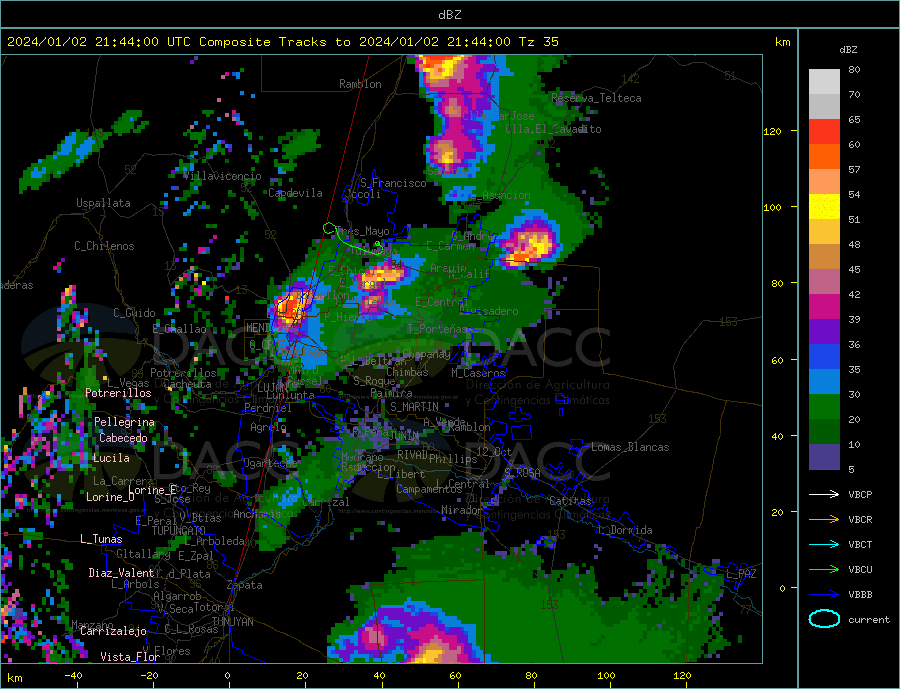Viewport: 900px width, 689px height.
Task: Click the 'Zapata' map label
Action: [x=245, y=585]
